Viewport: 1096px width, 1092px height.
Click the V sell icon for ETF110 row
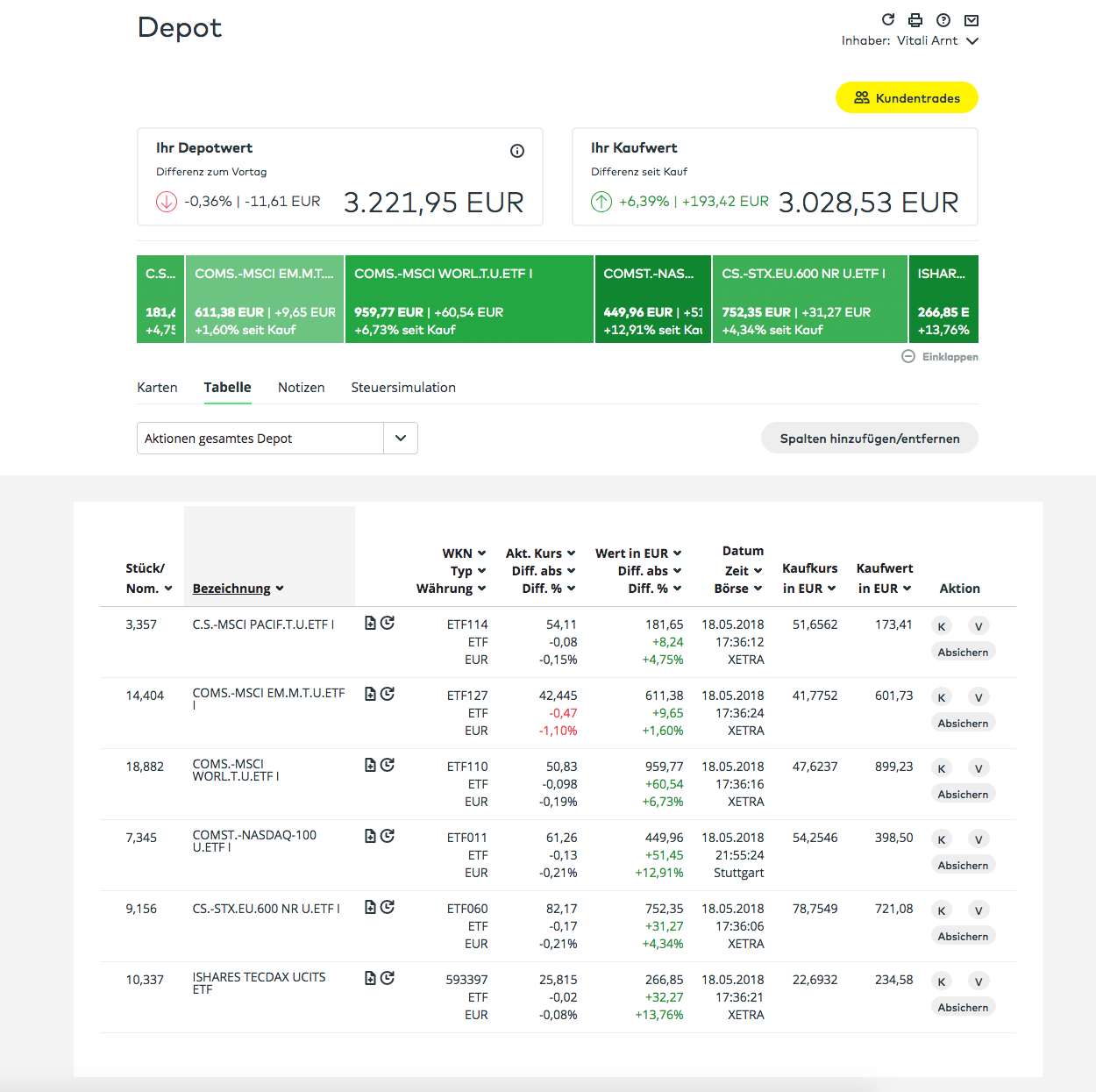[x=979, y=768]
